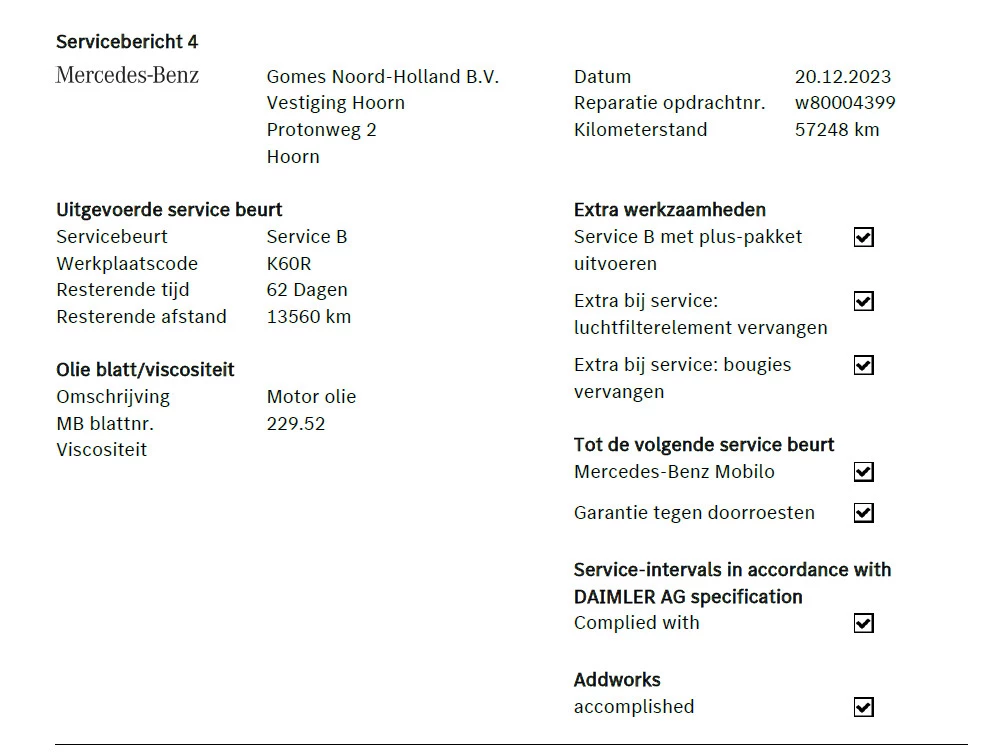Uncheck the Complied with checkbox

(864, 623)
